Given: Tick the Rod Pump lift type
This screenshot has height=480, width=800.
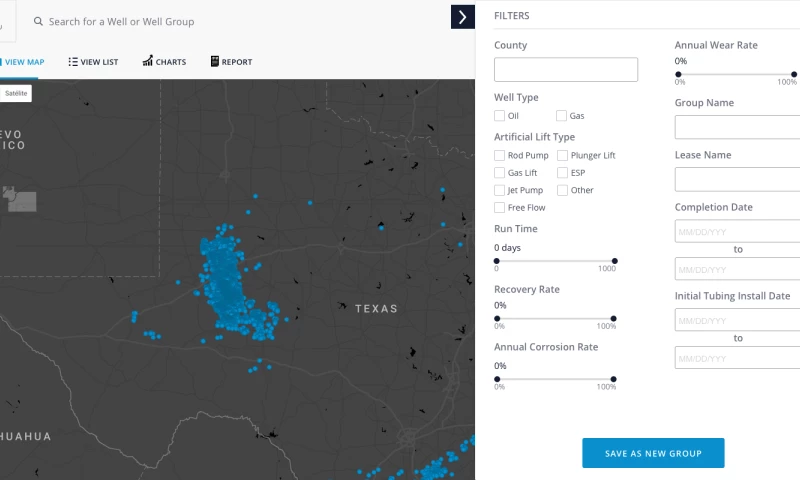Looking at the screenshot, I should 500,155.
